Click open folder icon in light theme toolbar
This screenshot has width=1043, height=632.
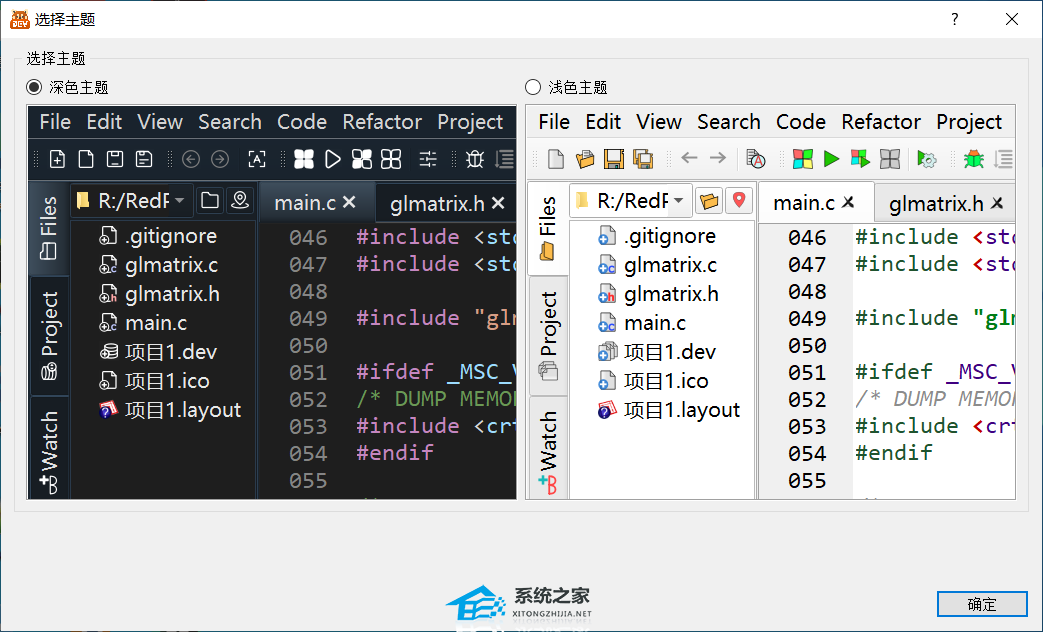pos(585,159)
